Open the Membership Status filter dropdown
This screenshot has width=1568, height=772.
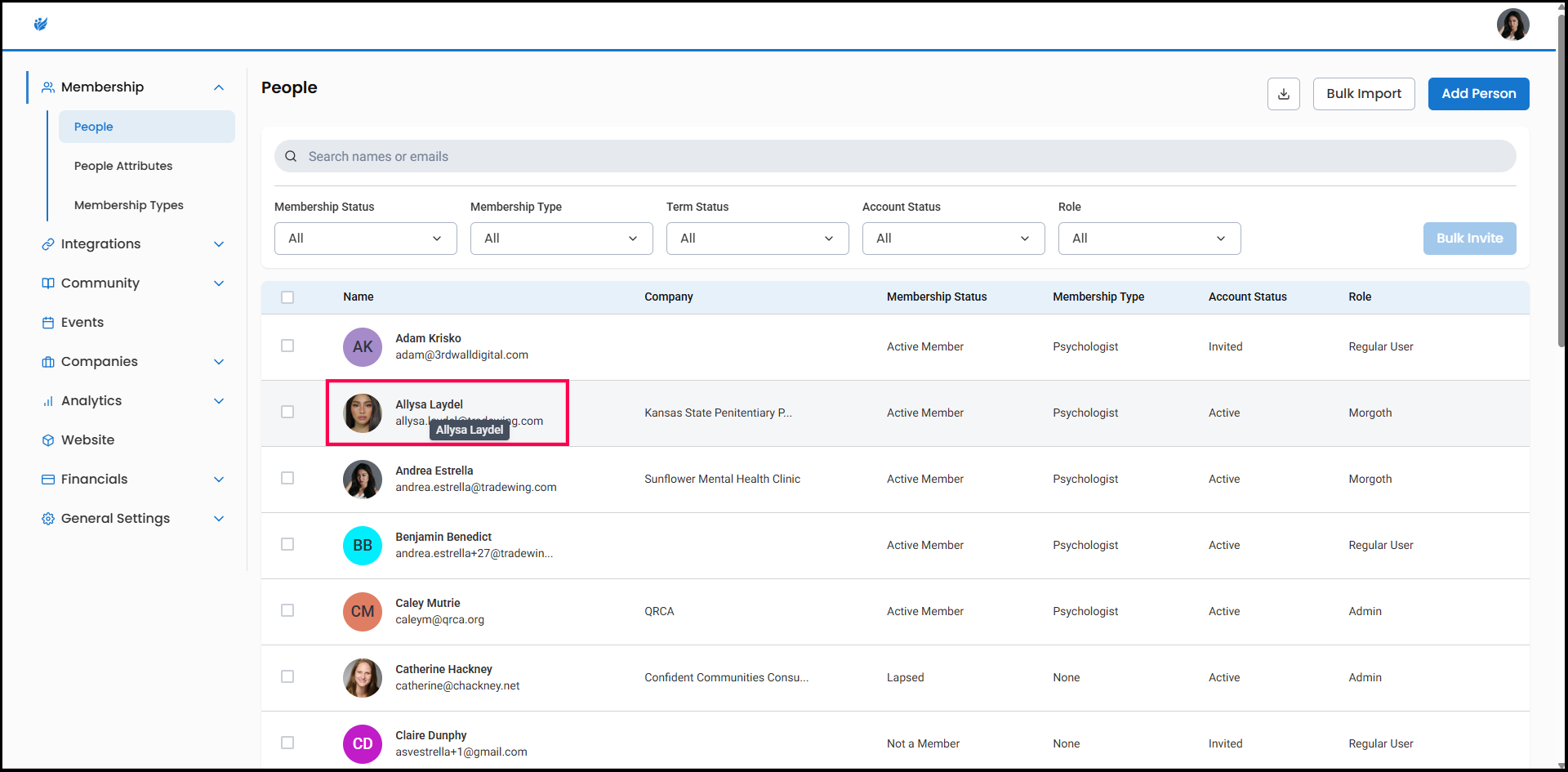tap(365, 239)
